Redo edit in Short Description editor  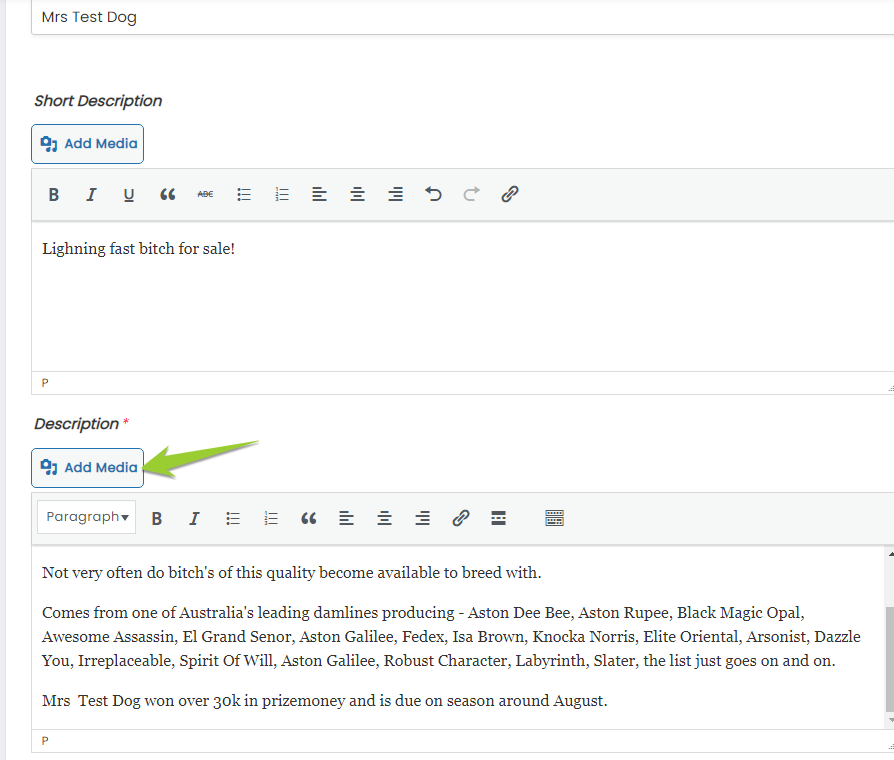coord(472,195)
